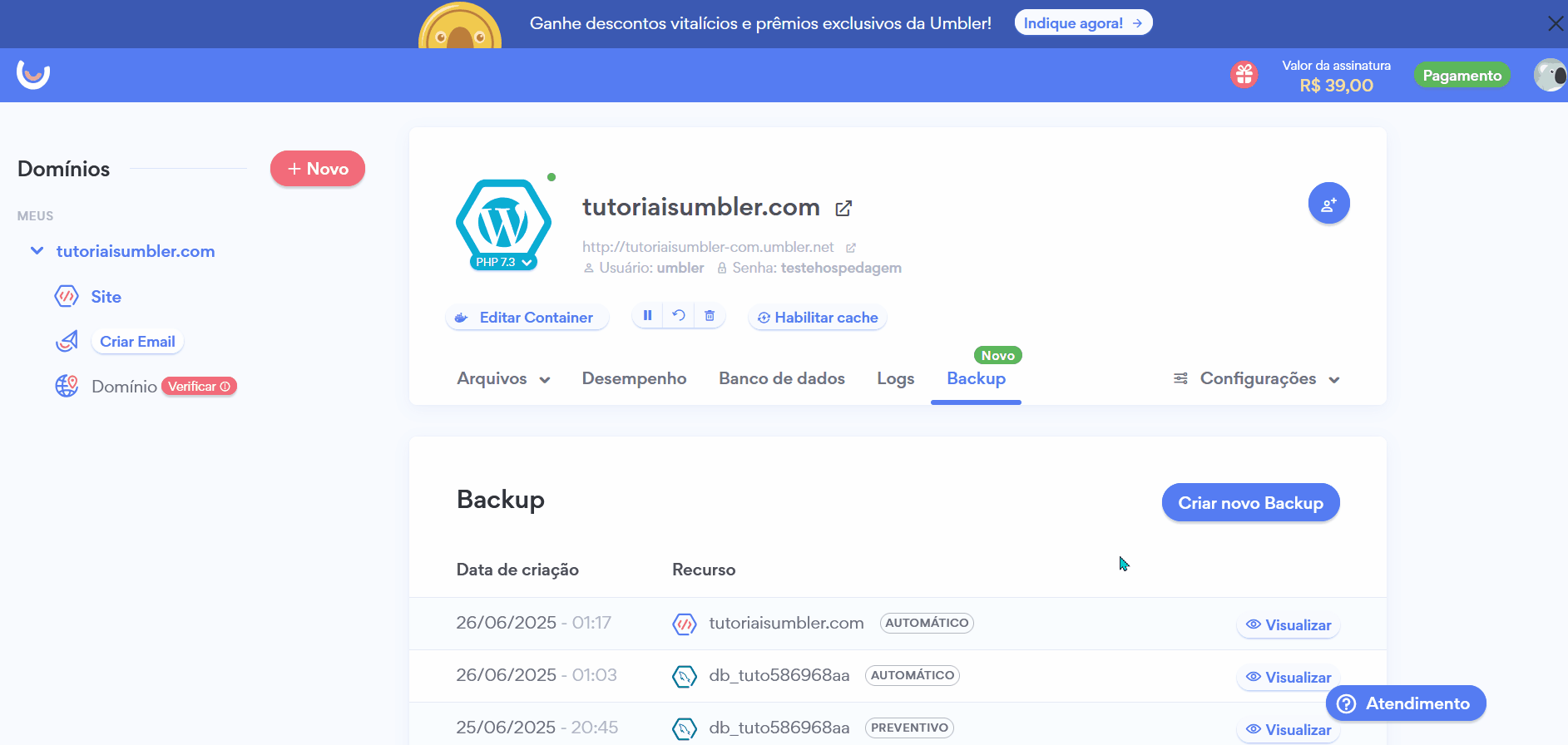
Task: Switch to Banco de dados tab
Action: point(782,379)
